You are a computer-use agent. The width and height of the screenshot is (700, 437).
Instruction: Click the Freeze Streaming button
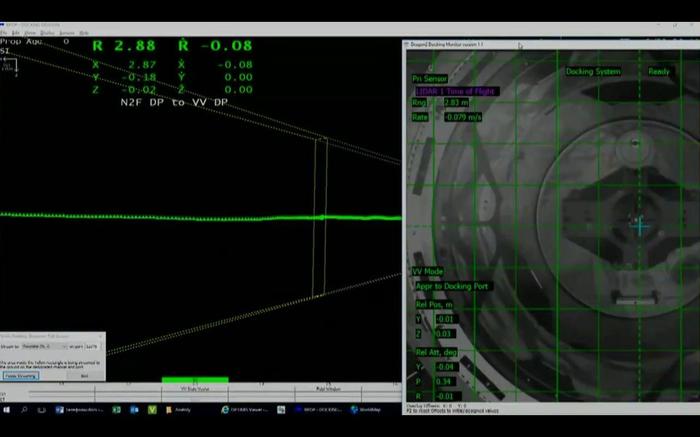click(21, 376)
